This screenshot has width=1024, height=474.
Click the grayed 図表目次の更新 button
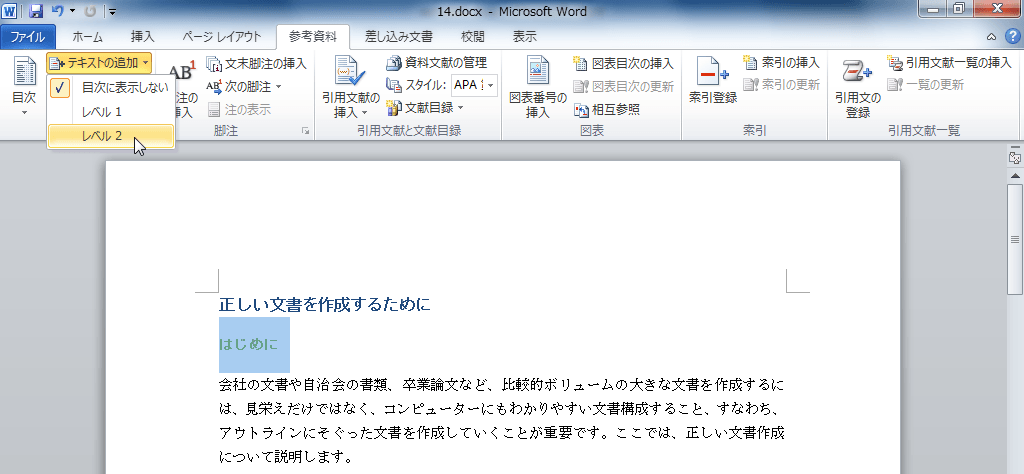623,86
